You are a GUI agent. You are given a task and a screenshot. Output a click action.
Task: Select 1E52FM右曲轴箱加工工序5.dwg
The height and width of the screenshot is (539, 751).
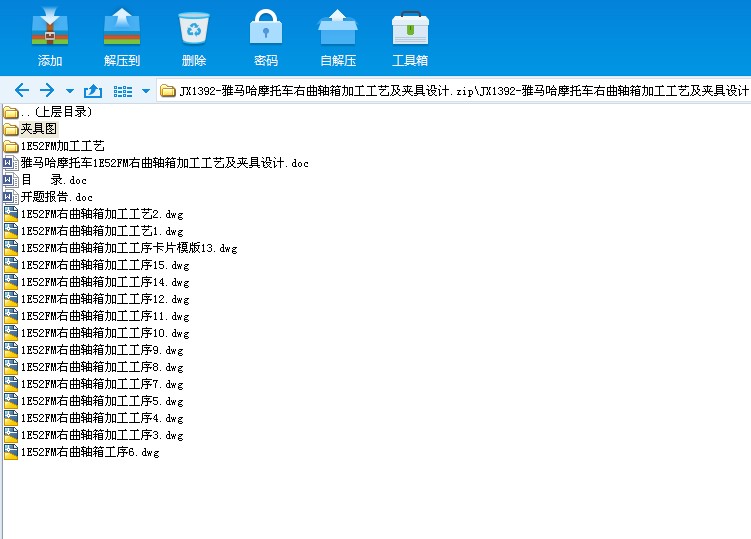(x=93, y=401)
